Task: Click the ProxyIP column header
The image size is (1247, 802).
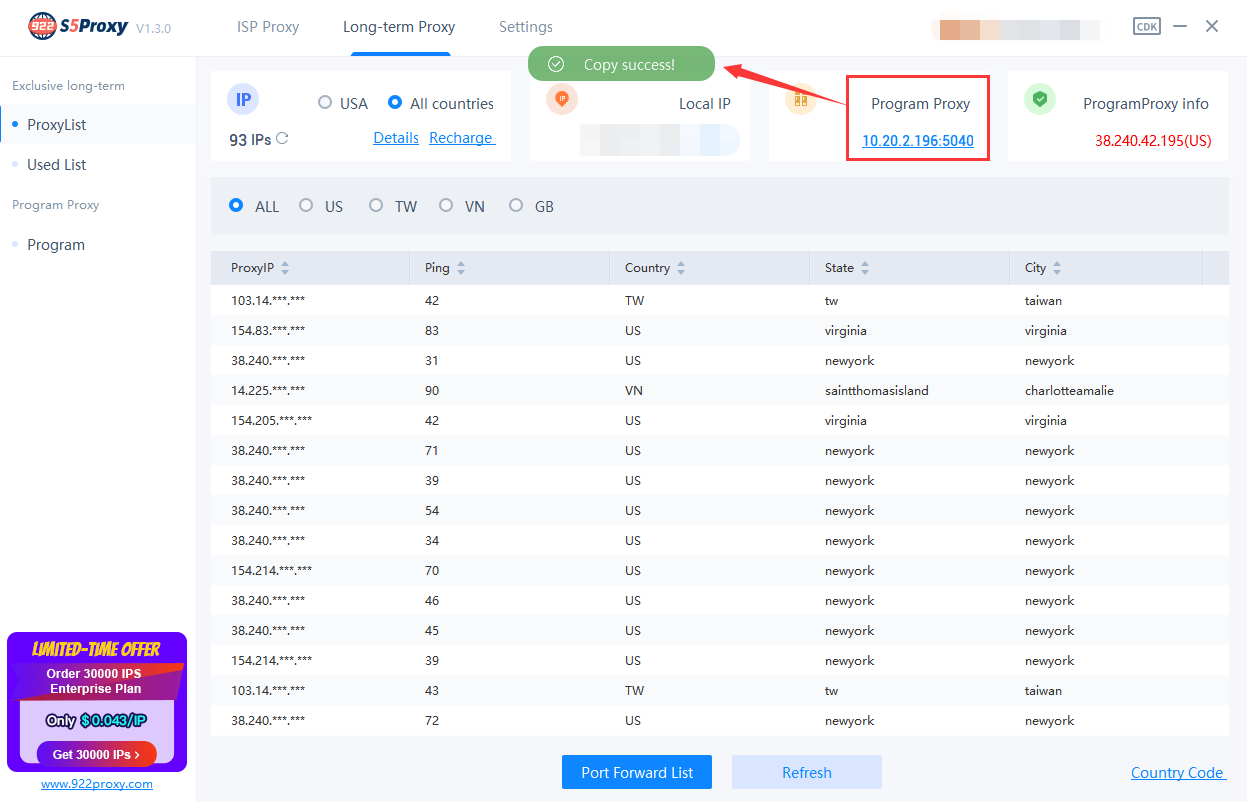Action: pyautogui.click(x=310, y=268)
